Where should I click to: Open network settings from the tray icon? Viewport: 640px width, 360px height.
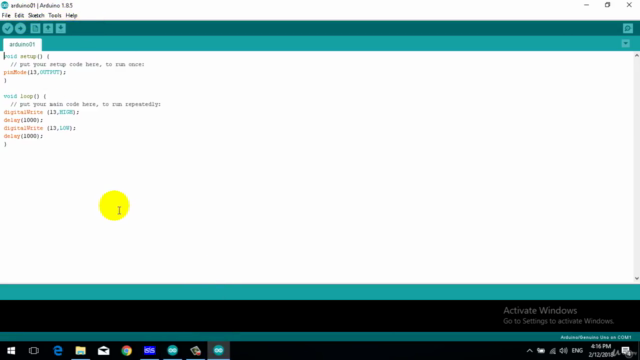(552, 351)
